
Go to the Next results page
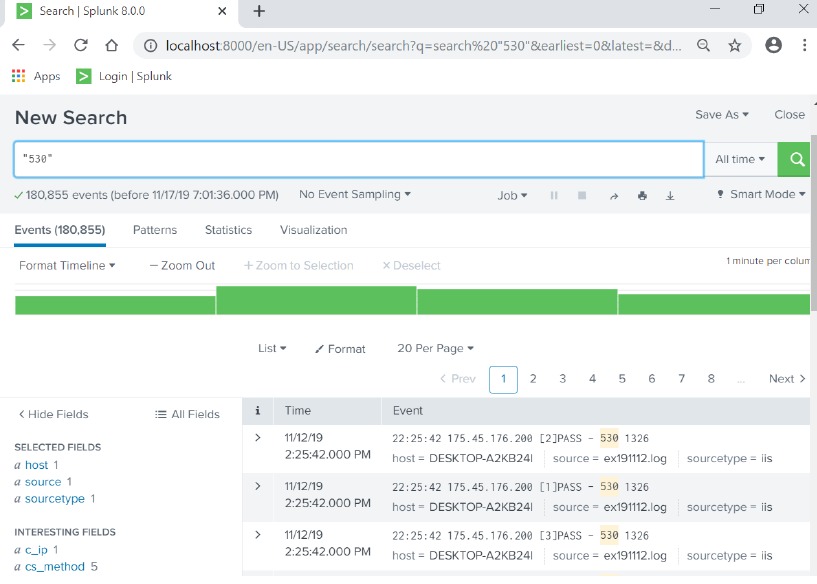[x=787, y=379]
